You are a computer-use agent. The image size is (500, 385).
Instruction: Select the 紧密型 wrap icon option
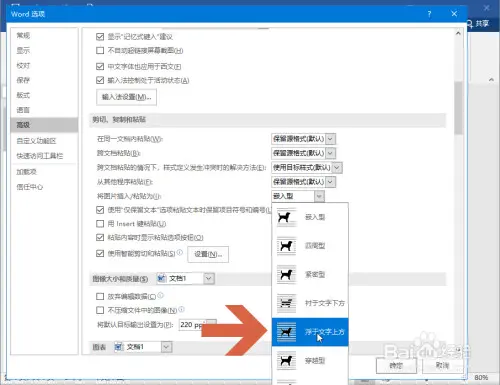(x=286, y=275)
